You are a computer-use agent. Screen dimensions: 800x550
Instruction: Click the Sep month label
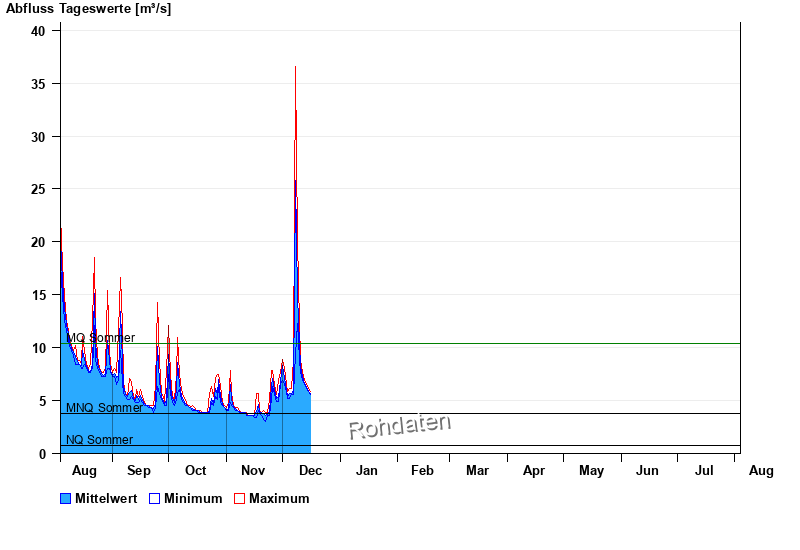click(139, 470)
